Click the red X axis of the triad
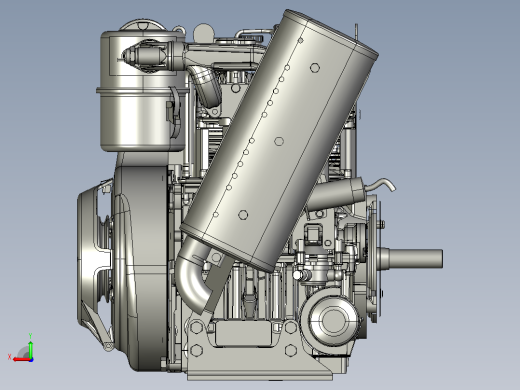Image resolution: width=520 pixels, height=390 pixels. 21,360
